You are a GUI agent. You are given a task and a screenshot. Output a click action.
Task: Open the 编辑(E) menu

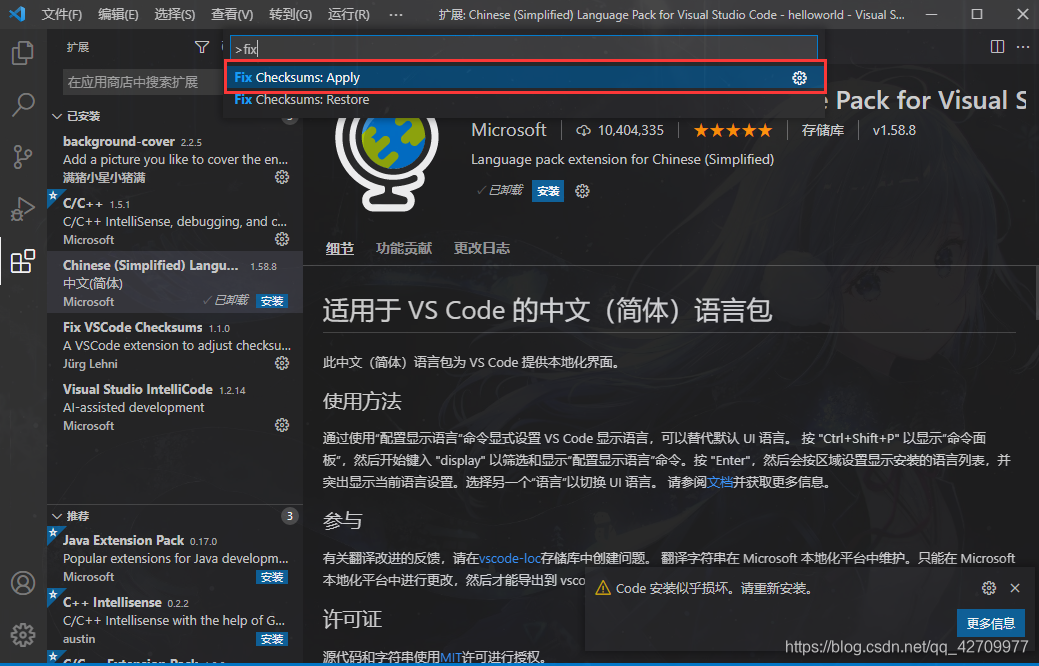(x=118, y=15)
